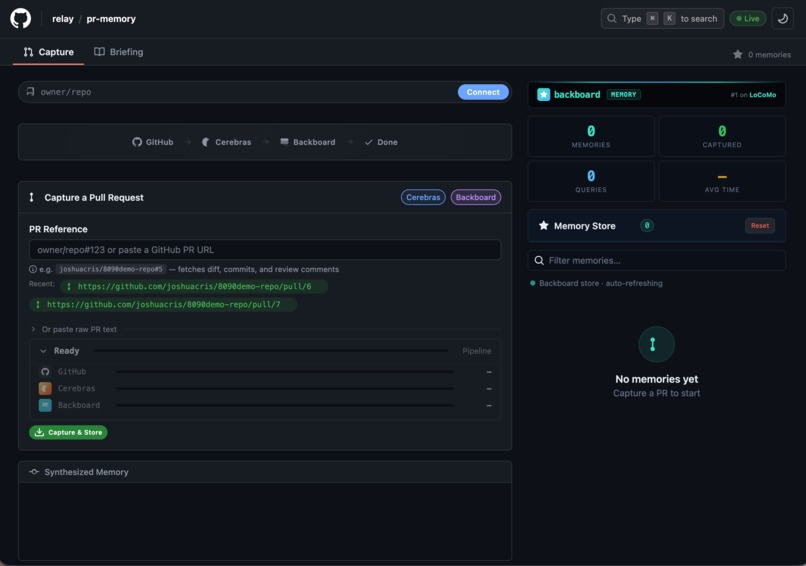Click the GitHub progress bar
Image resolution: width=806 pixels, height=566 pixels.
pyautogui.click(x=285, y=371)
